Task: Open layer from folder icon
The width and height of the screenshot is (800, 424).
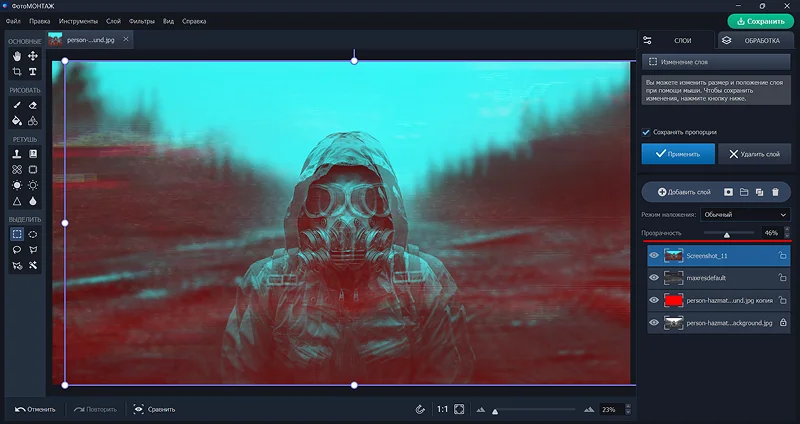Action: click(x=744, y=192)
